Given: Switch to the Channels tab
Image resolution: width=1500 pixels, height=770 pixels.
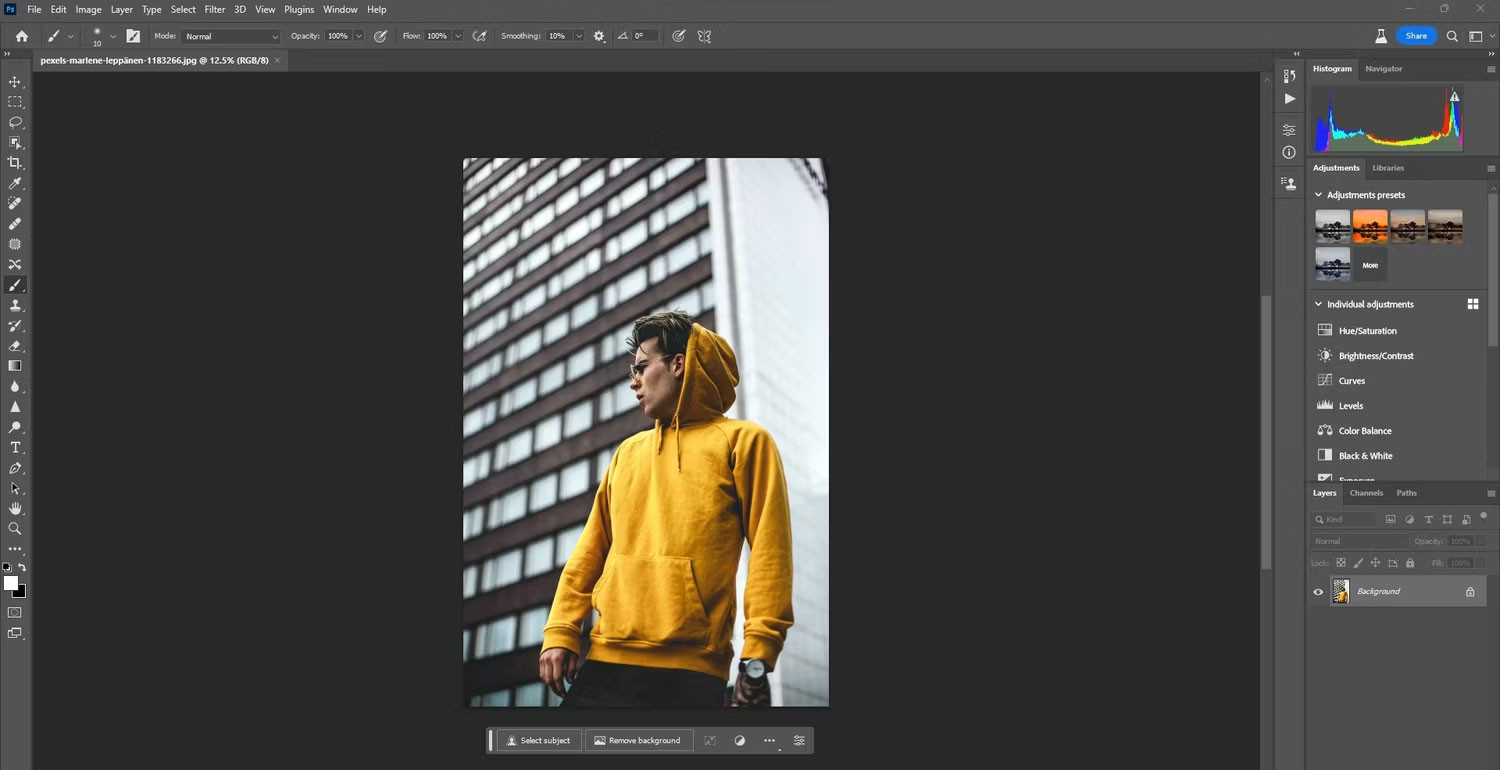Looking at the screenshot, I should pyautogui.click(x=1366, y=493).
